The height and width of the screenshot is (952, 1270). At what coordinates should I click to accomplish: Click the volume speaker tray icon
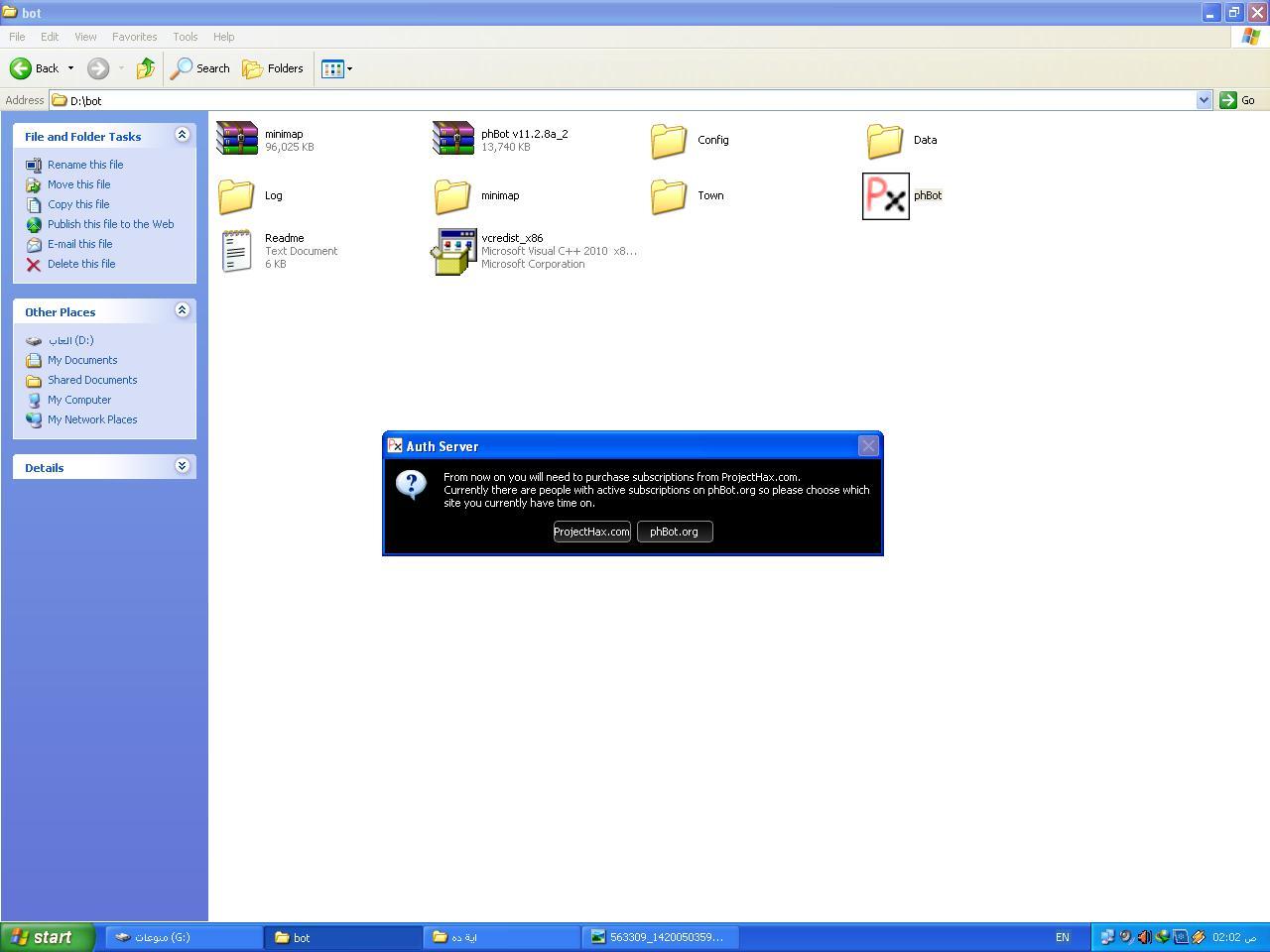[1144, 937]
